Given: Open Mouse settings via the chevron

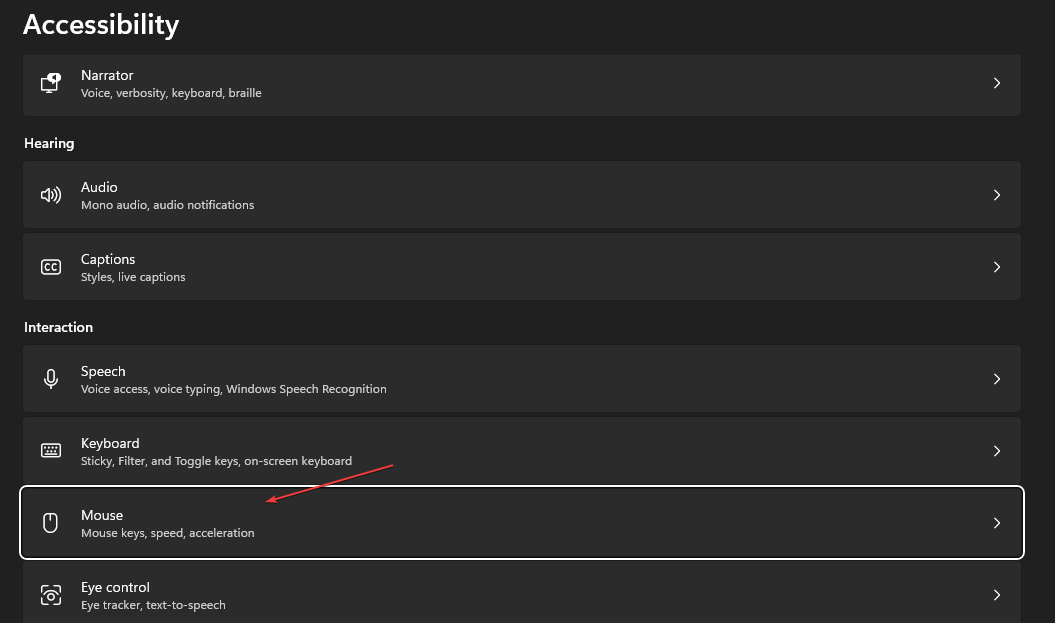Looking at the screenshot, I should [x=996, y=523].
